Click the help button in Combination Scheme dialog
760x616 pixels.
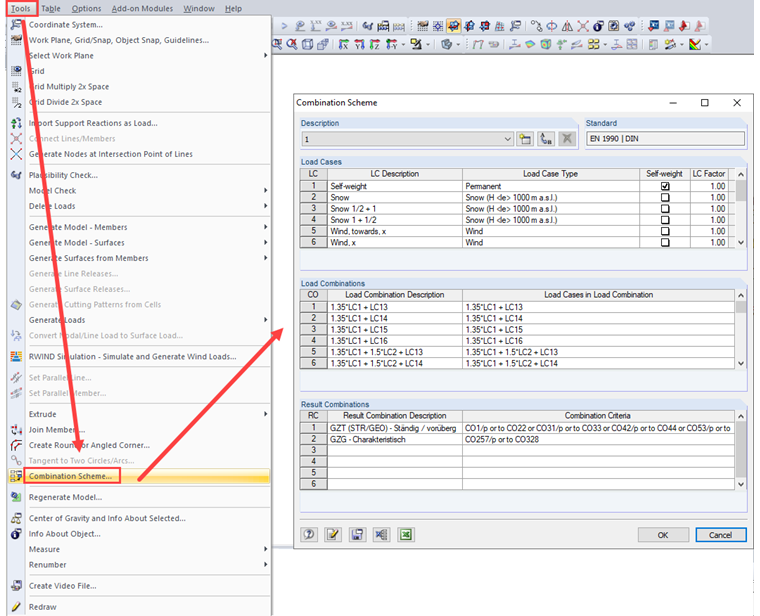(x=309, y=535)
